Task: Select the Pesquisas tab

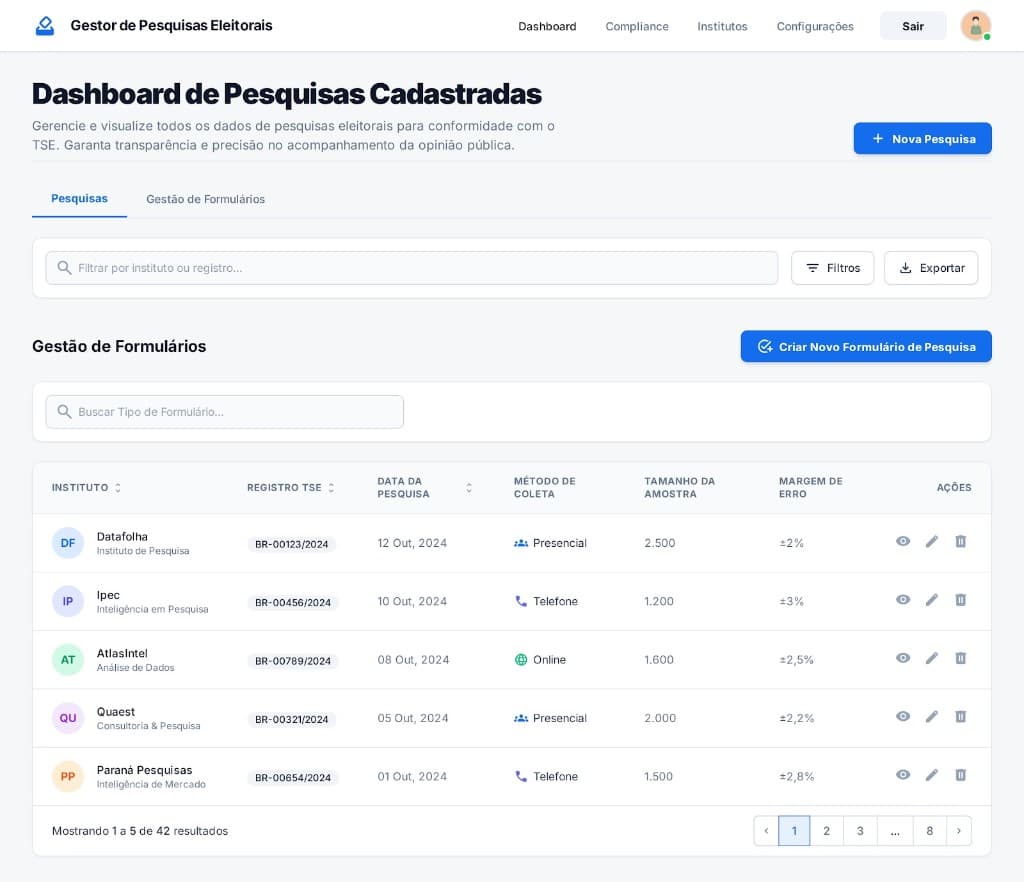Action: click(x=79, y=198)
